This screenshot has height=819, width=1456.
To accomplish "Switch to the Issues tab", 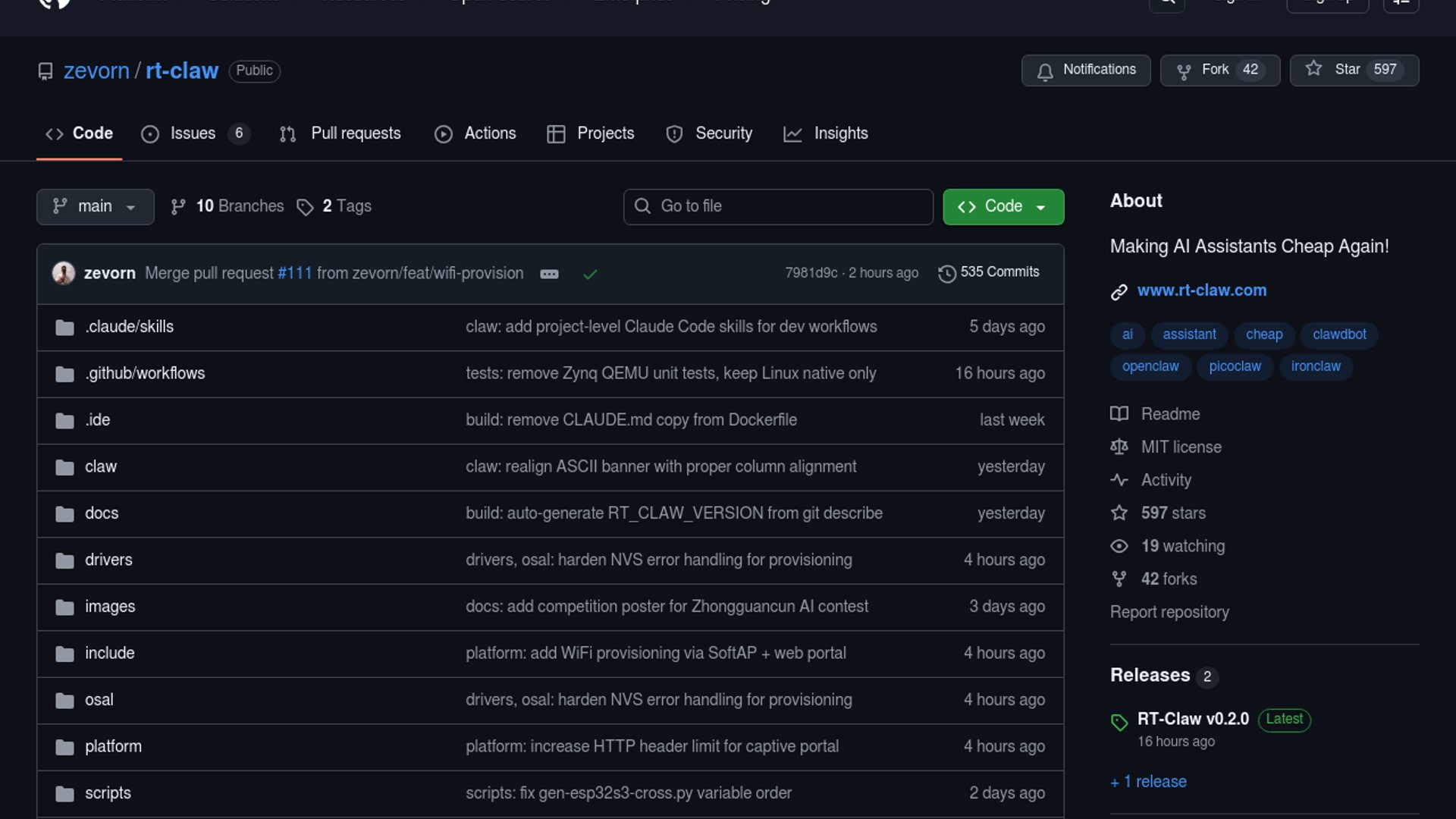I will tap(193, 133).
